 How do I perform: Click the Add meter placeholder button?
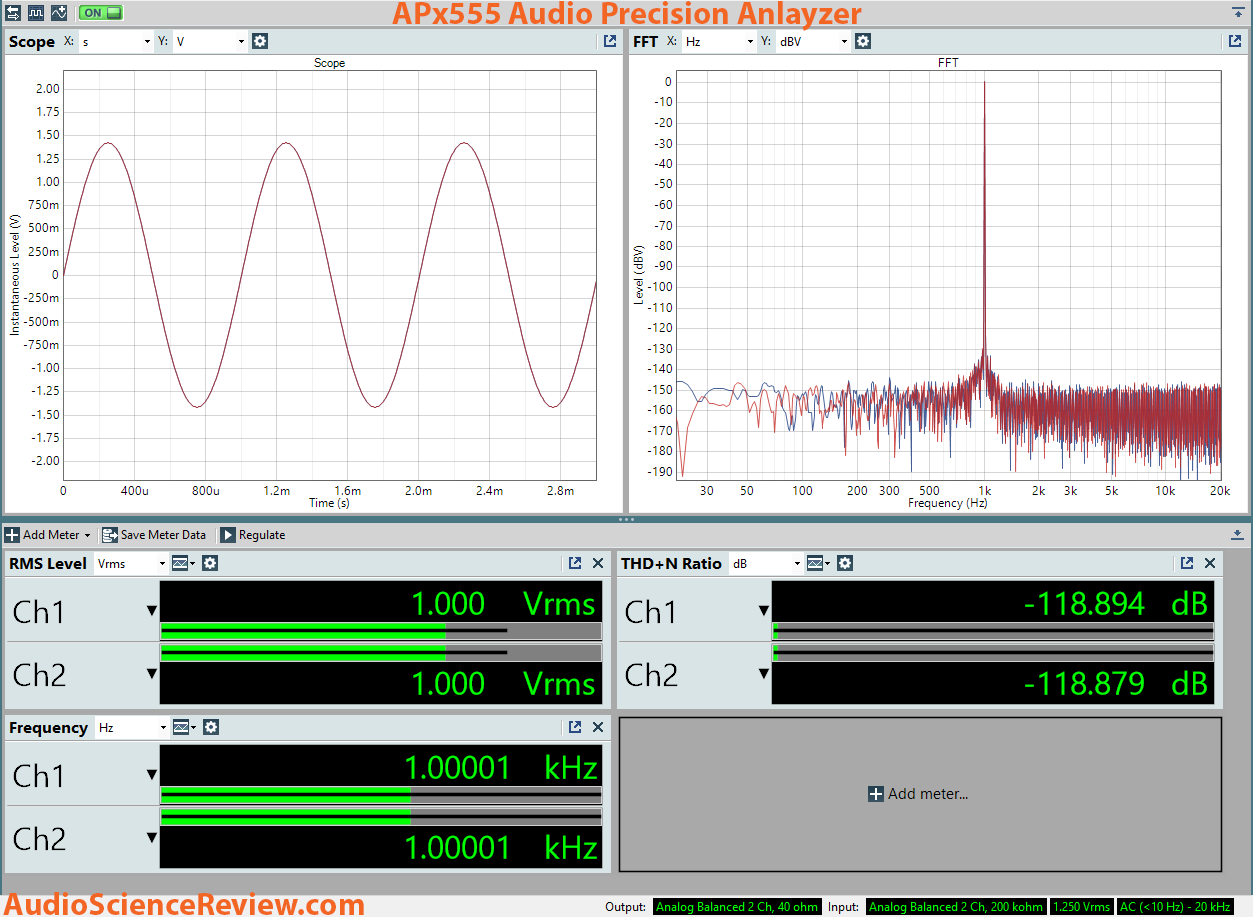(920, 794)
